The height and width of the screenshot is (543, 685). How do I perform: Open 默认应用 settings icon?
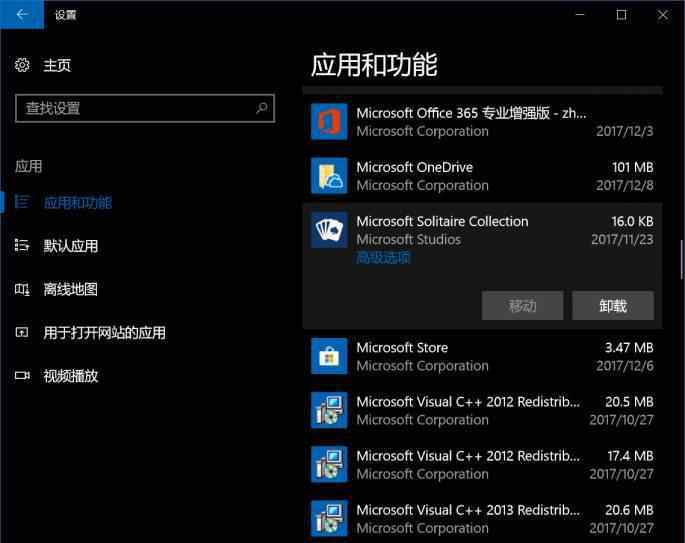click(22, 246)
